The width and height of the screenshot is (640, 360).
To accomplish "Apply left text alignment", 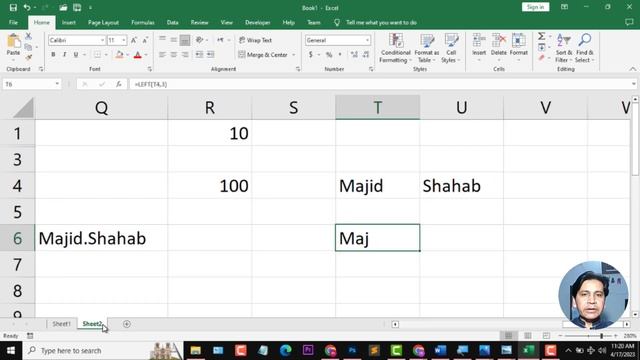I will [x=162, y=54].
